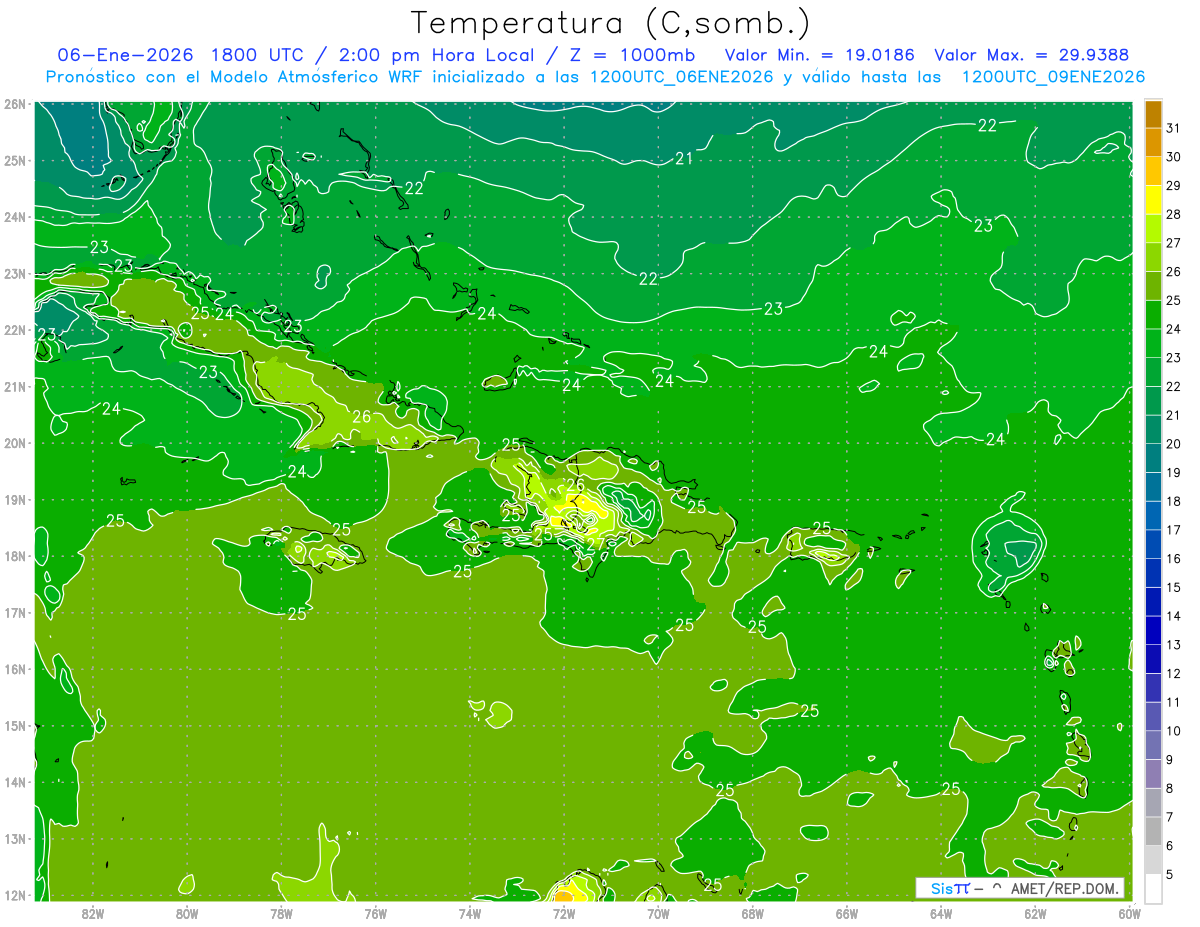Viewport: 1200px width, 927px height.
Task: Click the '22N' latitude axis label
Action: (x=14, y=330)
